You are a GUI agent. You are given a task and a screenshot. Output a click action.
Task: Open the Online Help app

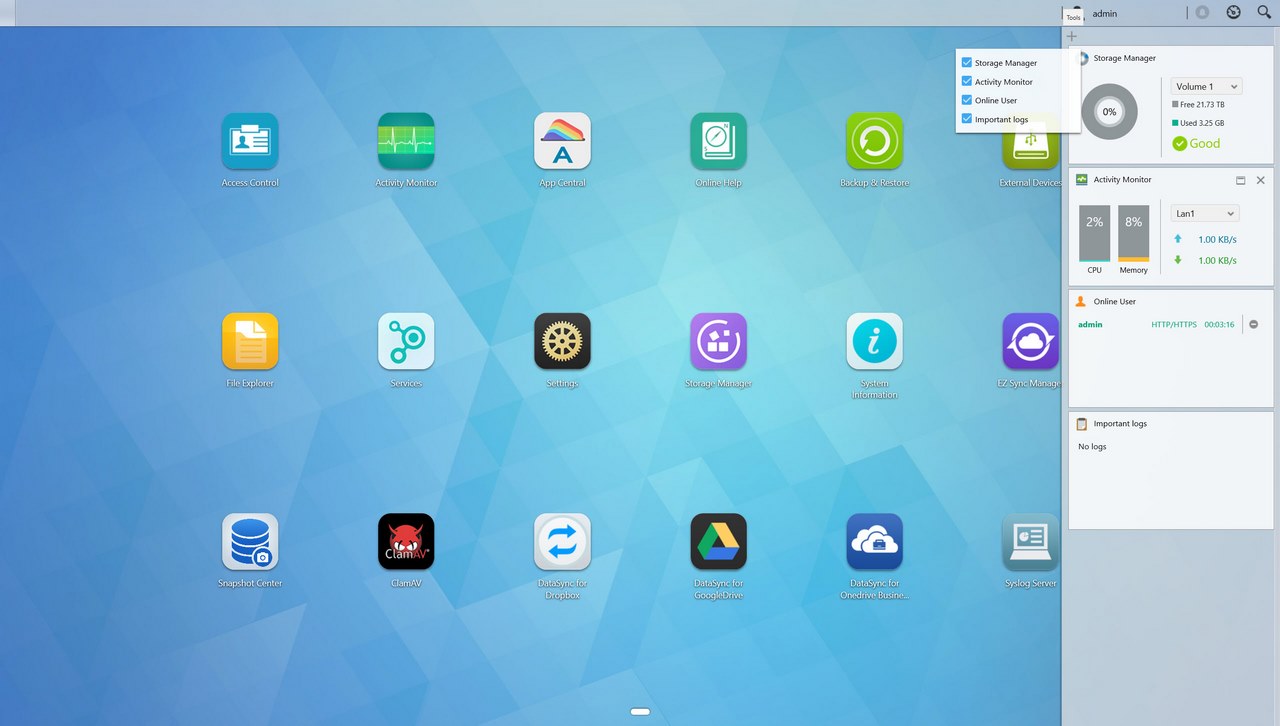click(718, 141)
